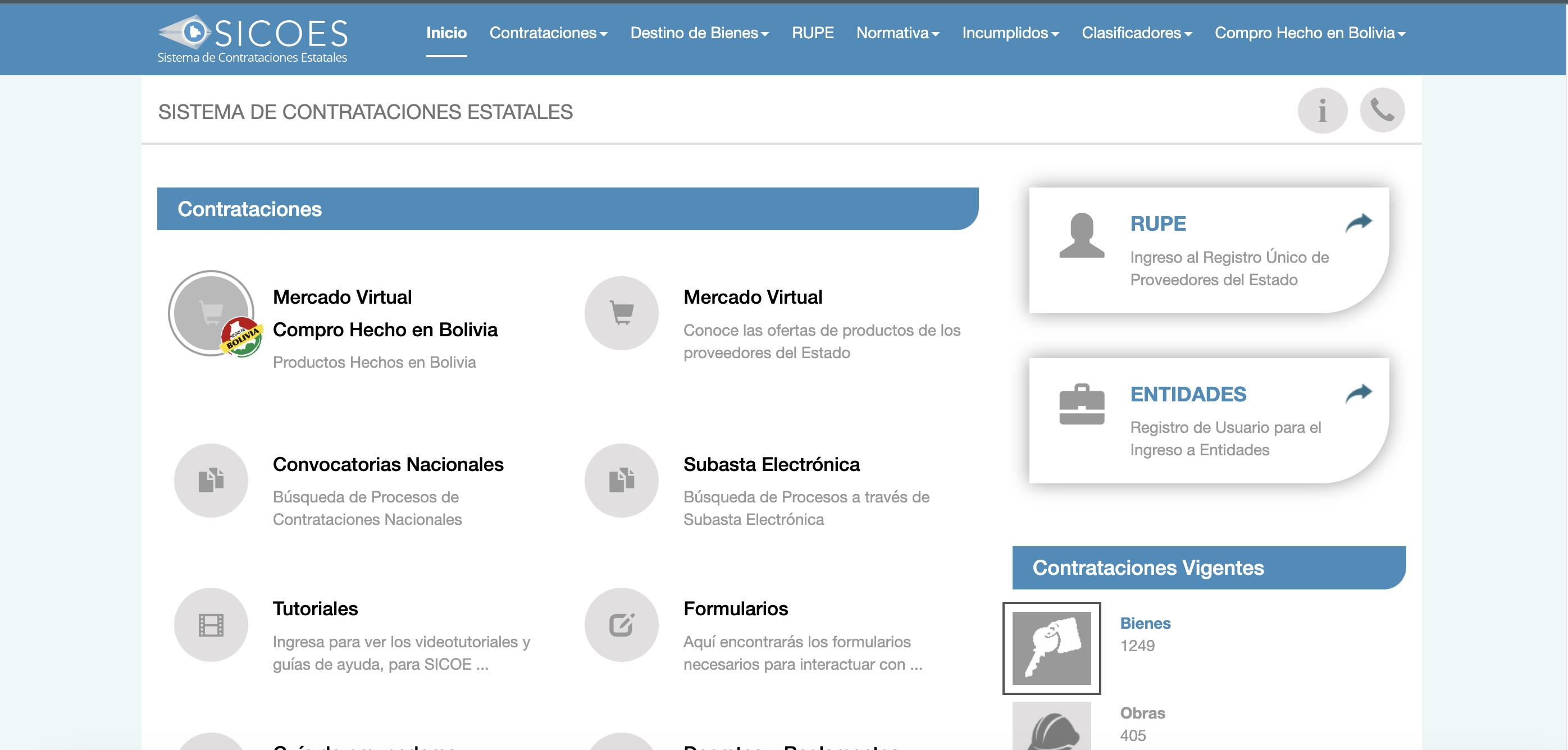Expand Destino de Bienes dropdown
This screenshot has height=750, width=1568.
point(699,33)
